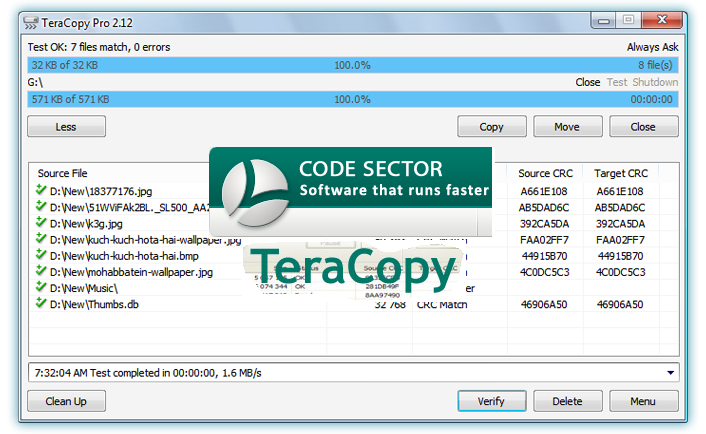Sort by Source CRC column header
This screenshot has height=434, width=706.
pyautogui.click(x=545, y=173)
